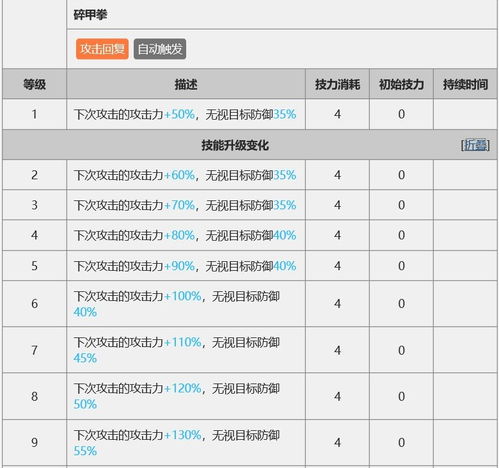Click the 技力消耗 column header

[337, 84]
